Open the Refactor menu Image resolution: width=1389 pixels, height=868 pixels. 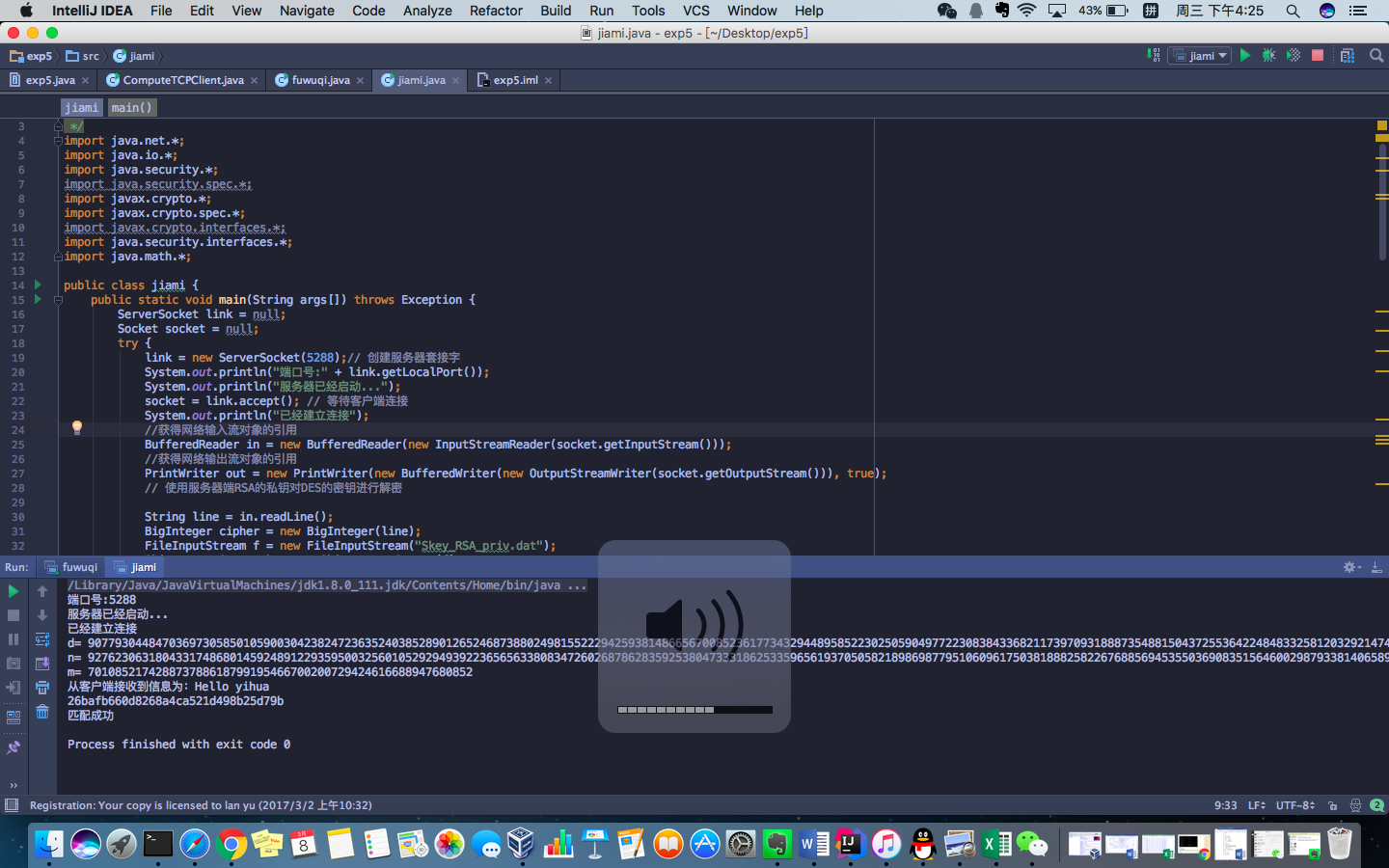click(496, 11)
